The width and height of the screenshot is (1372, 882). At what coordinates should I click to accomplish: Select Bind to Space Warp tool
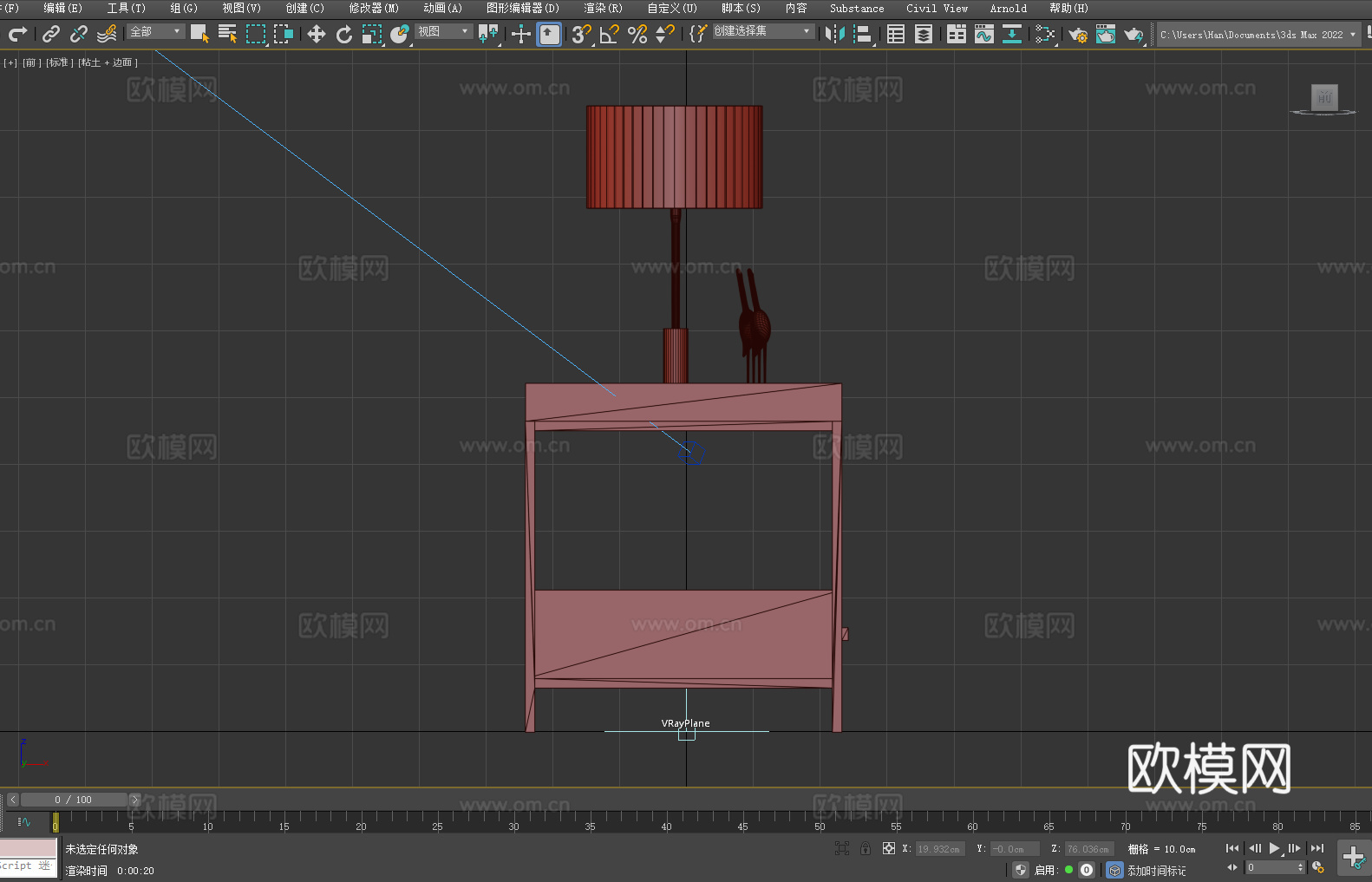tap(107, 34)
